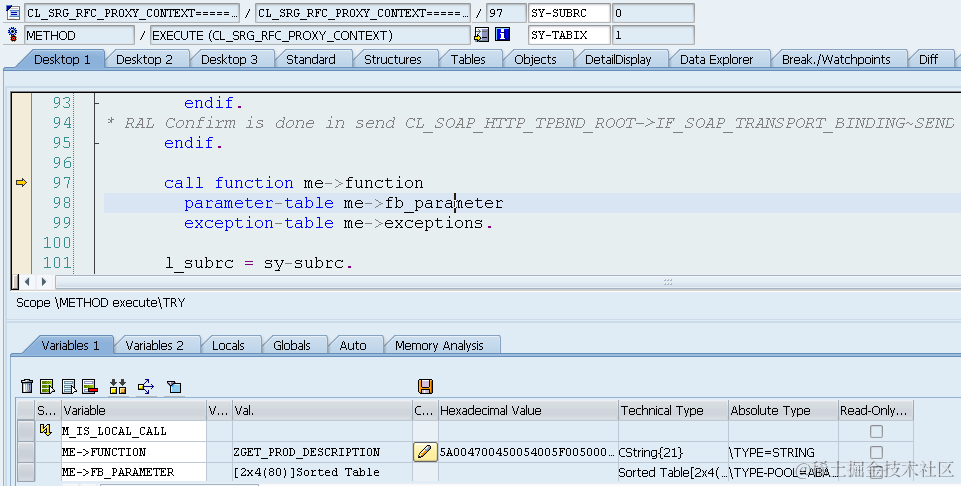Select the Globals tab
The image size is (961, 486).
pyautogui.click(x=292, y=346)
